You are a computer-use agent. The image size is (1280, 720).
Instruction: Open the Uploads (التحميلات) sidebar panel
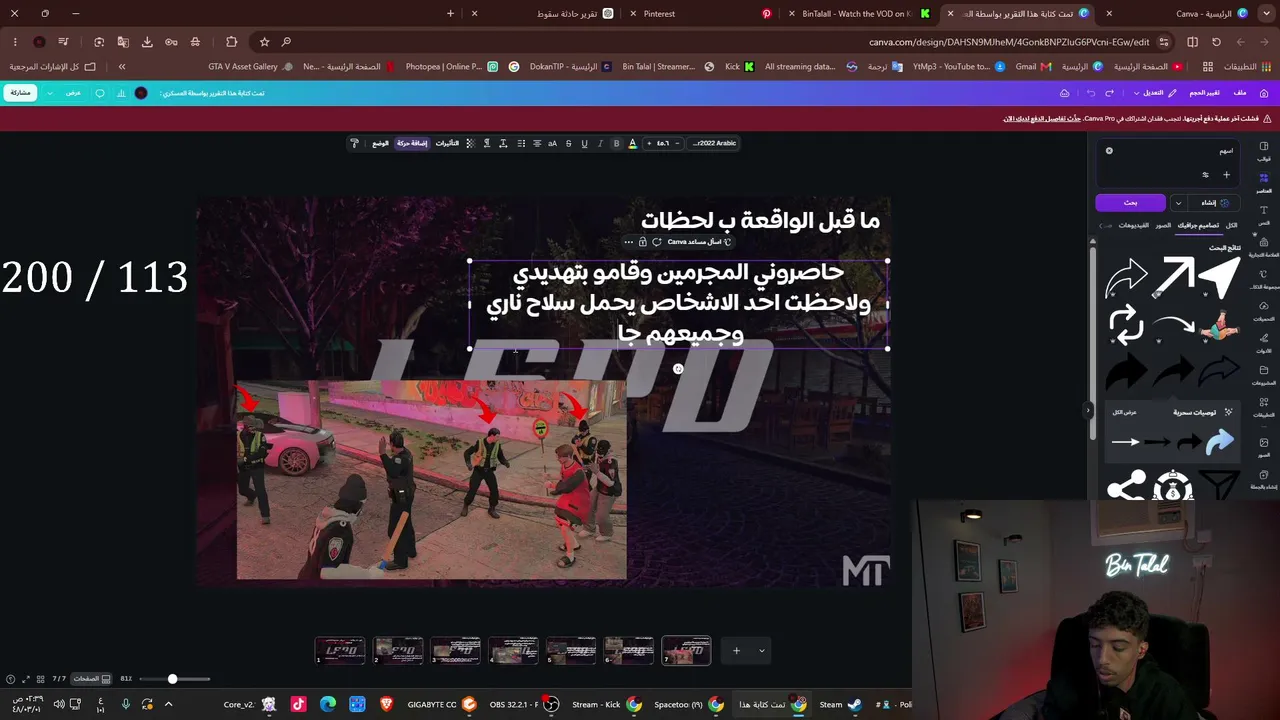click(x=1264, y=310)
